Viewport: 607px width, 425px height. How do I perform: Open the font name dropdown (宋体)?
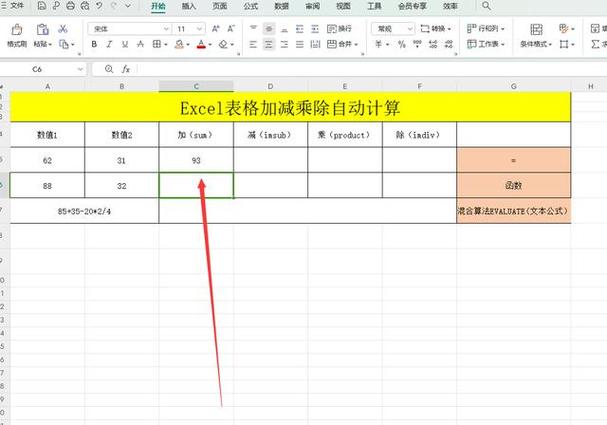(x=166, y=29)
